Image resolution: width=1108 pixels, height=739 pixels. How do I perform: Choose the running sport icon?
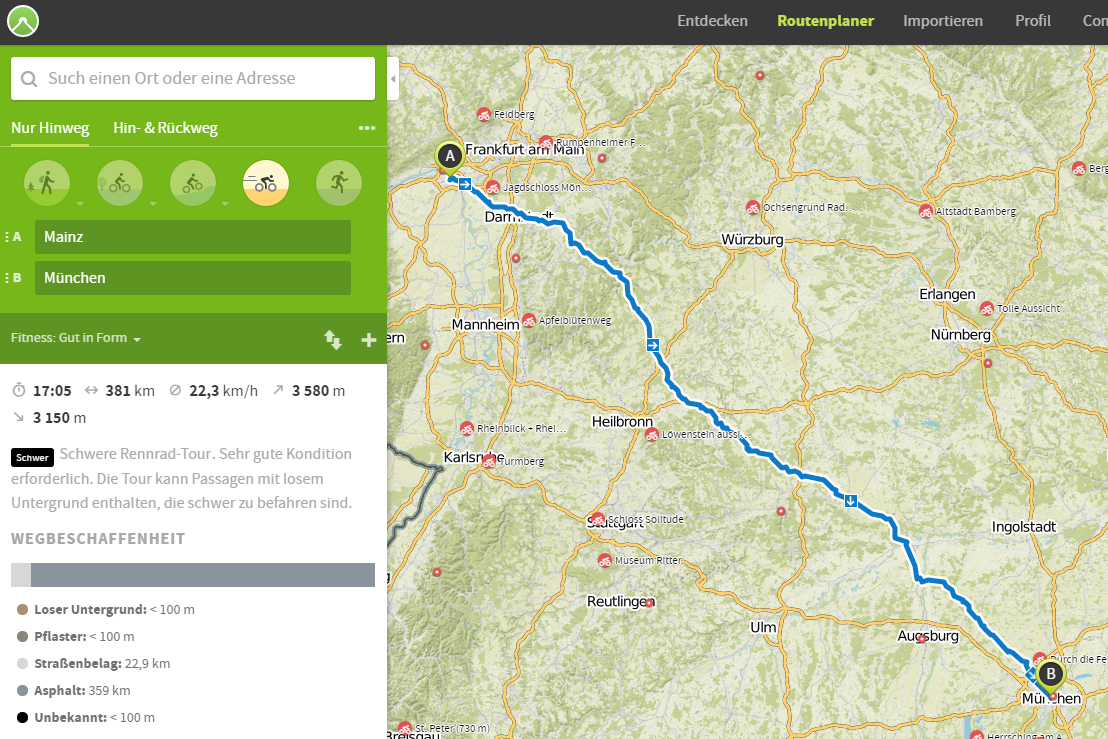pos(338,183)
